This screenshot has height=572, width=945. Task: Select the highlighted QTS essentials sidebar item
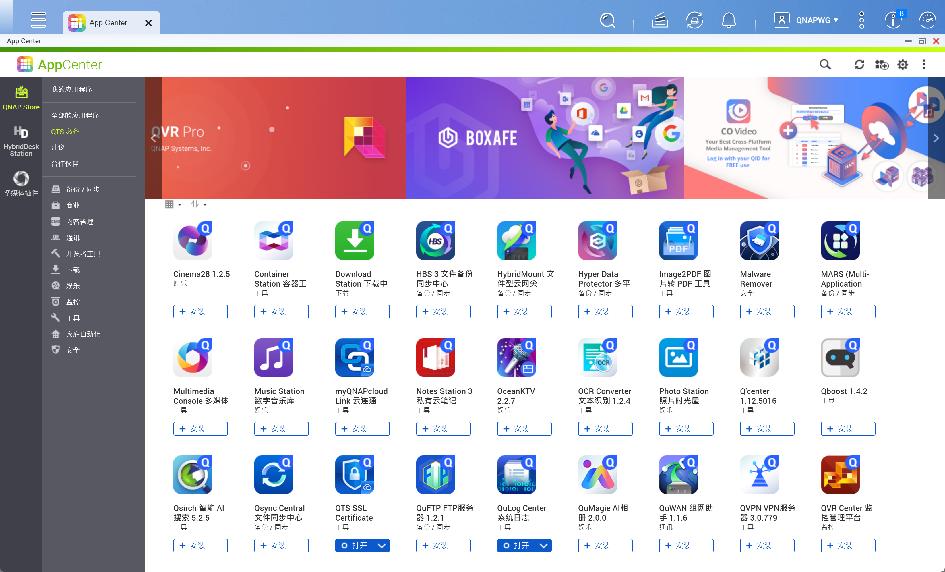click(x=65, y=131)
